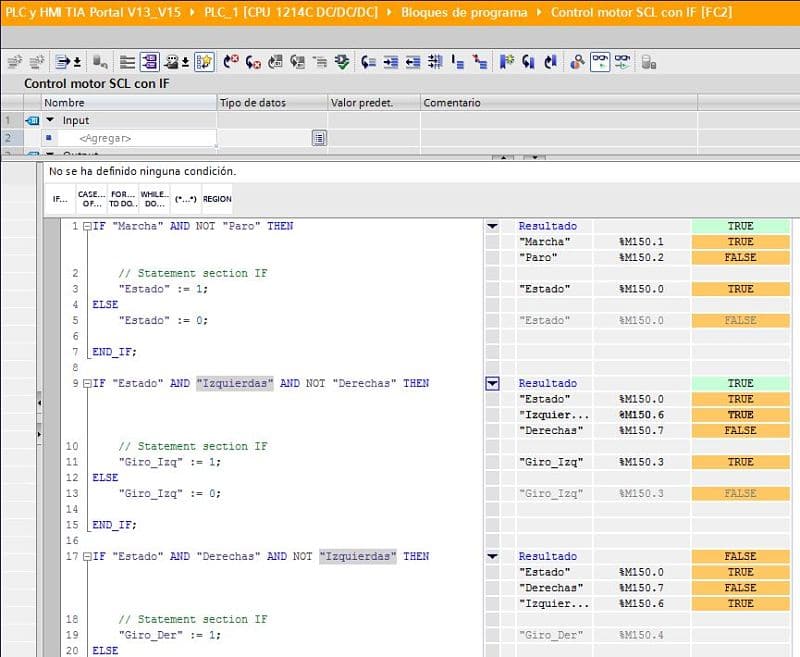Insert a CASE OF statement snippet
This screenshot has width=800, height=657.
click(x=91, y=198)
